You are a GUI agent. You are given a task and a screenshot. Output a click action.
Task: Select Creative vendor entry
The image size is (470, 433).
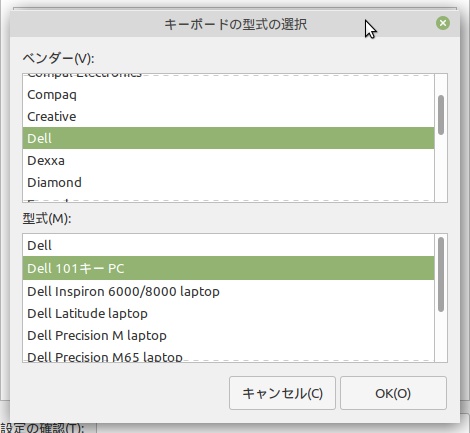pyautogui.click(x=228, y=116)
